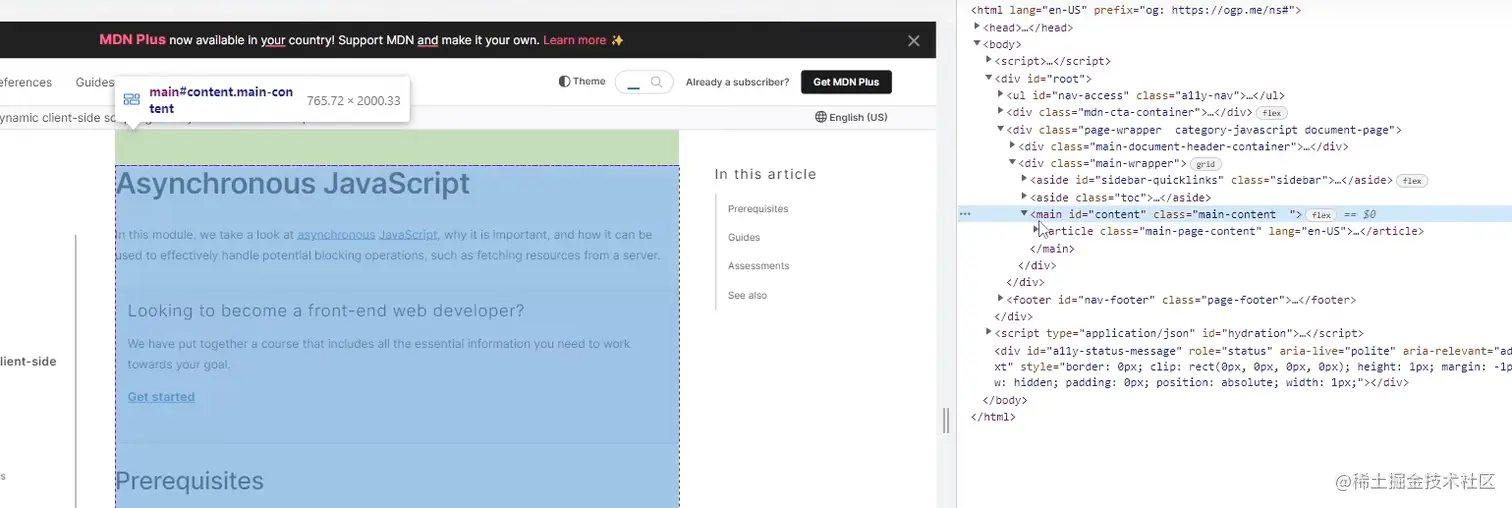Select the closing </body> tag line
The height and width of the screenshot is (508, 1512).
point(1005,400)
